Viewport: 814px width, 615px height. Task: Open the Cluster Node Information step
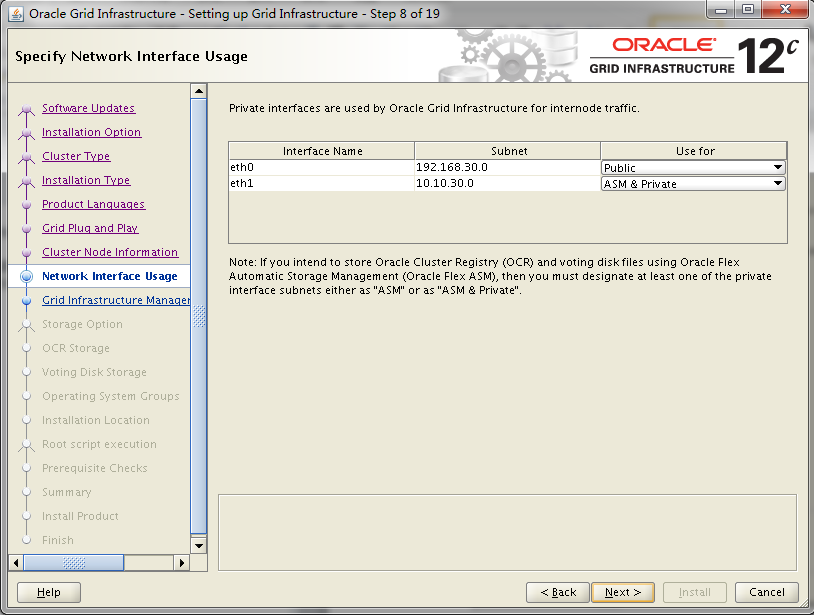point(110,252)
